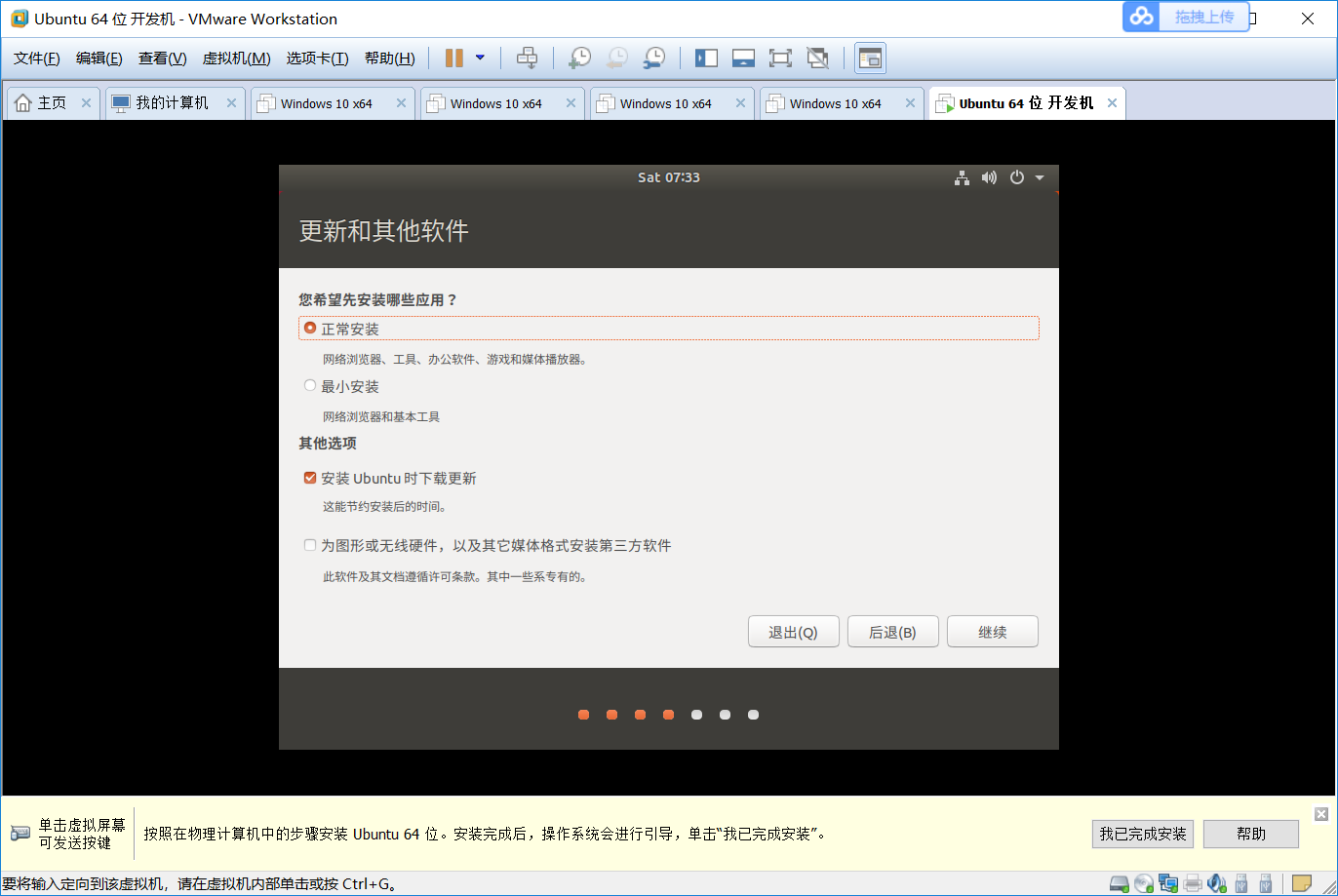Enable third-party software for graphics and Wi-Fi checkbox
The height and width of the screenshot is (896, 1338).
click(310, 545)
